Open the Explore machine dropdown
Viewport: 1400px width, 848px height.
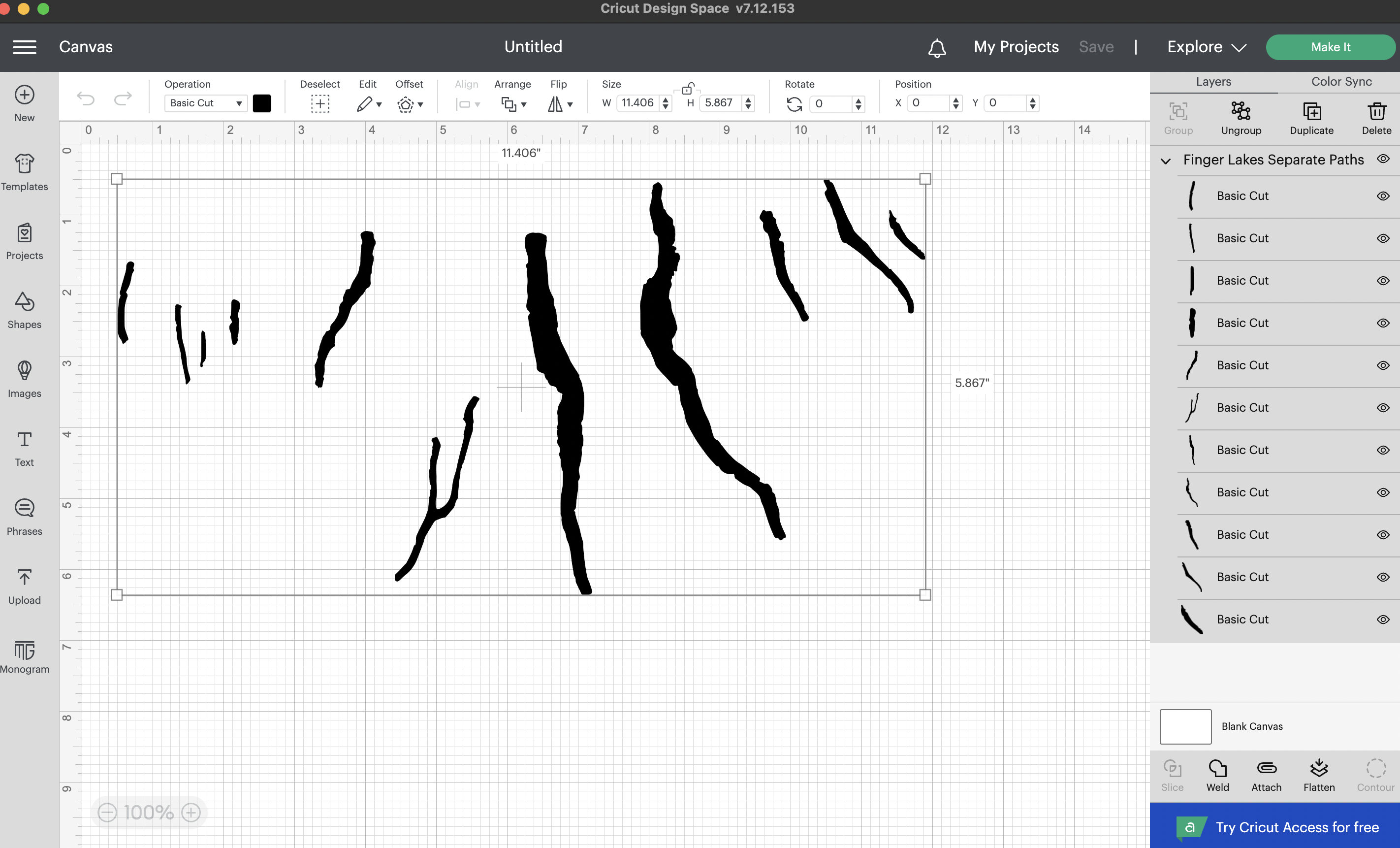tap(1206, 47)
